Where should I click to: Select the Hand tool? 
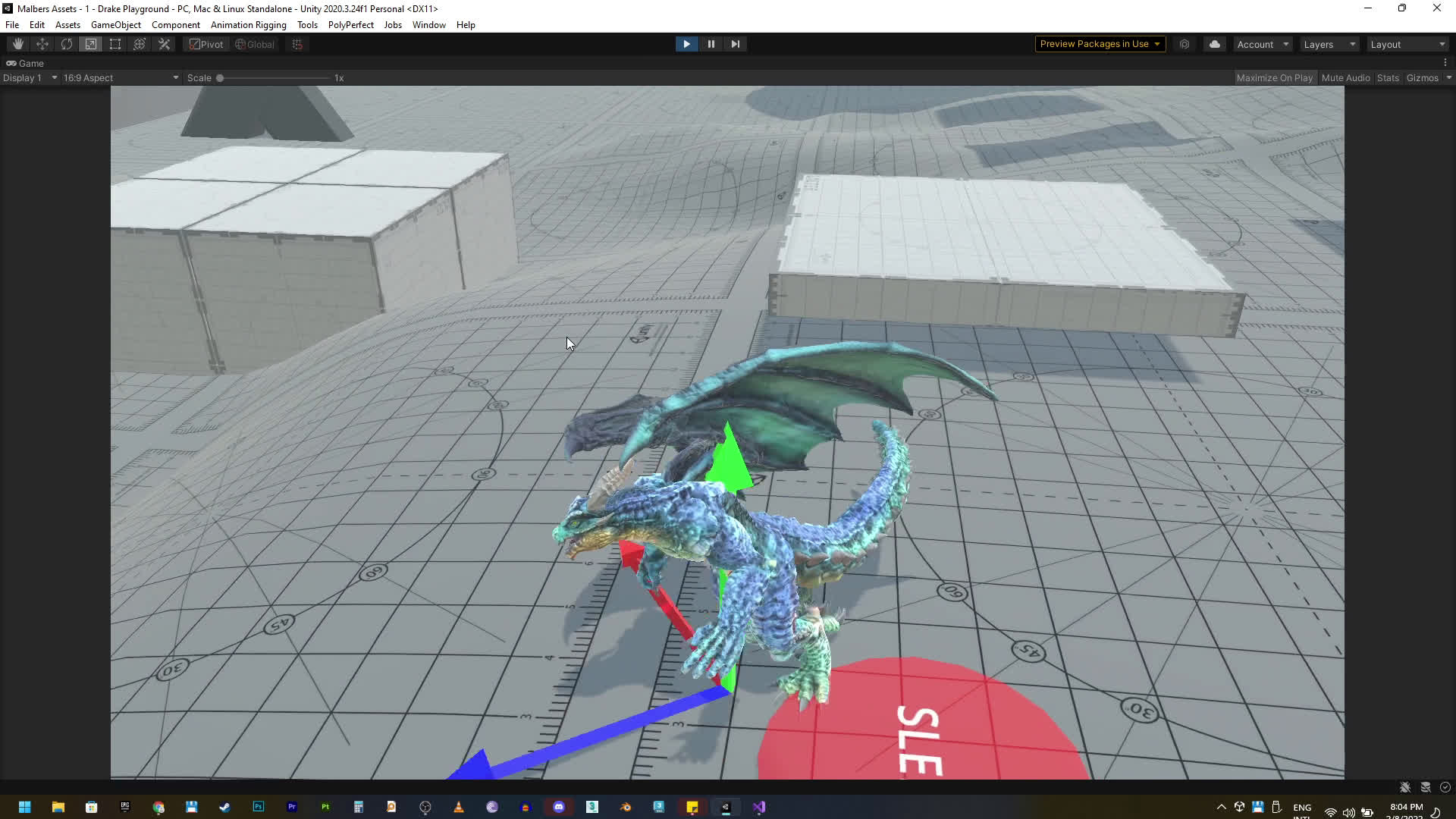18,44
